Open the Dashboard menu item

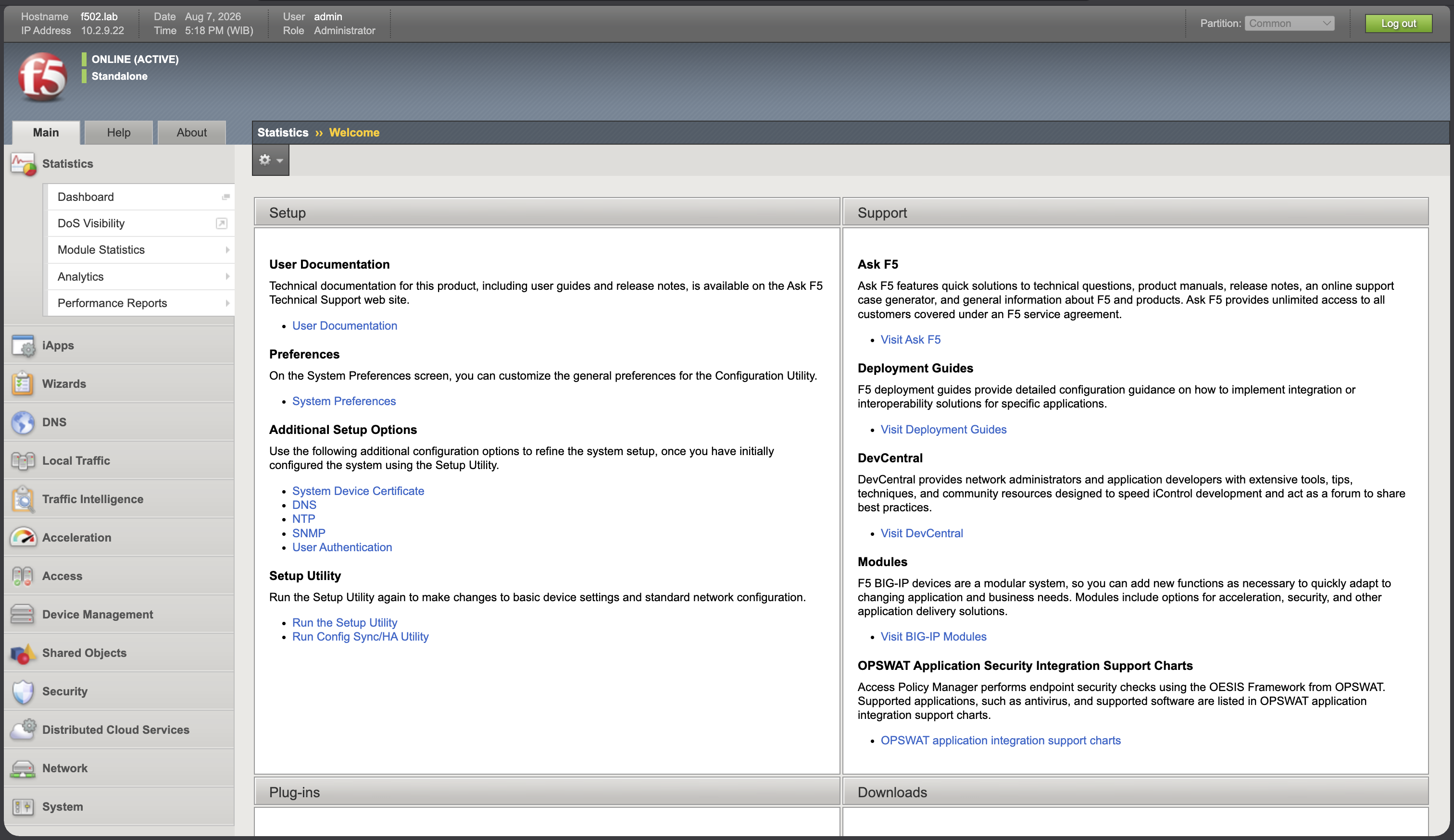[141, 197]
